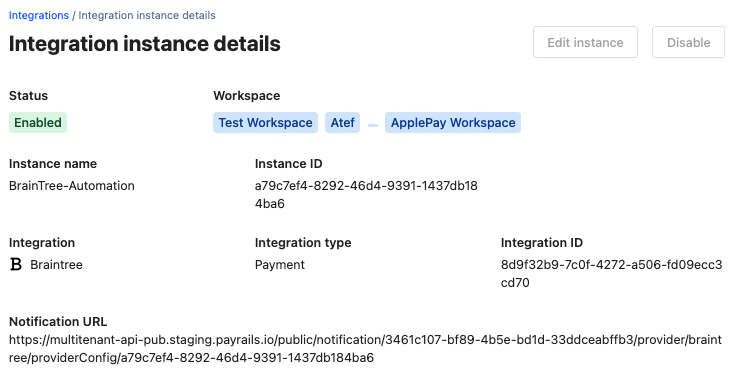
Task: Click the Braintree integration name
Action: (56, 265)
